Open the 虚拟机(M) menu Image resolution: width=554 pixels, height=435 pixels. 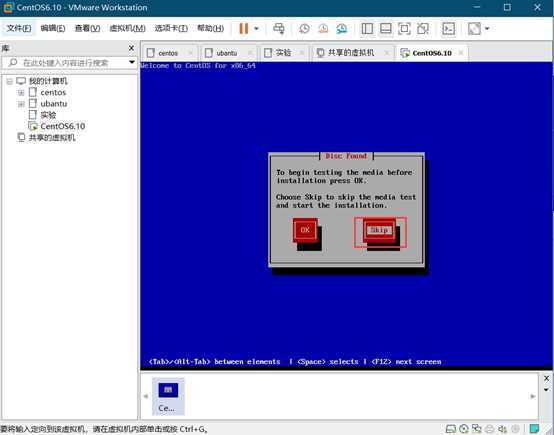pyautogui.click(x=127, y=28)
